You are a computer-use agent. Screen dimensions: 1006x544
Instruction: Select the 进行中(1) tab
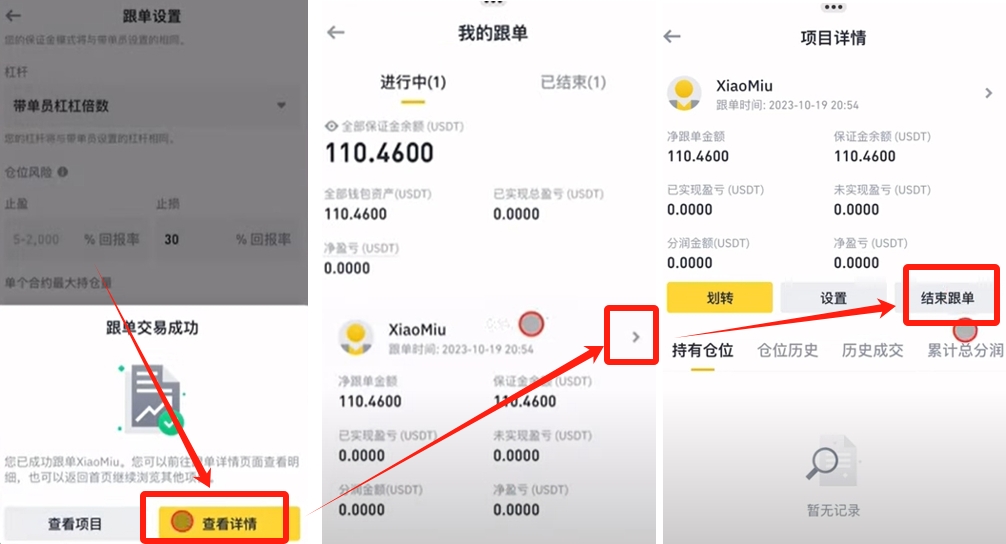coord(413,82)
